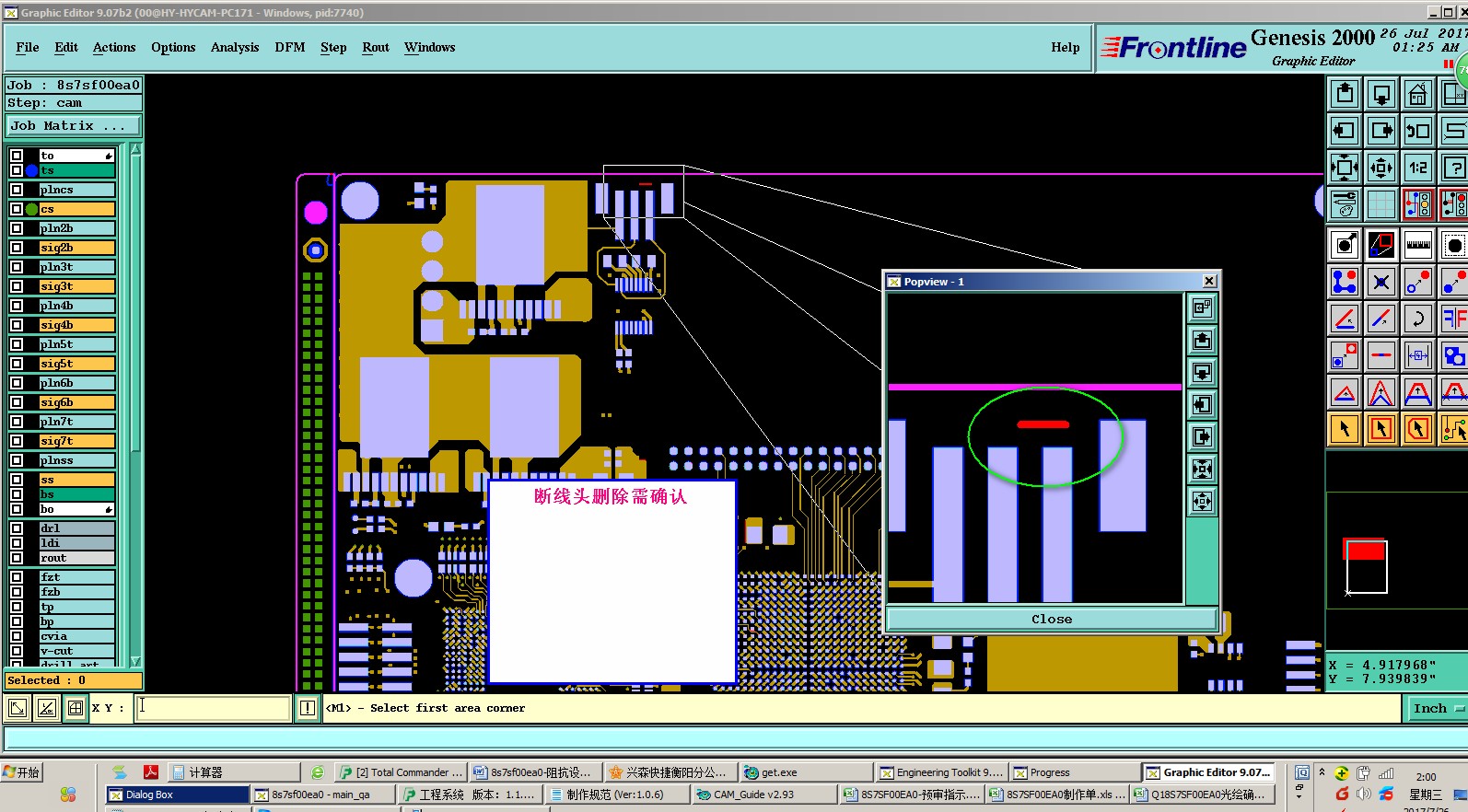Click the previous view icon

pos(1418,130)
